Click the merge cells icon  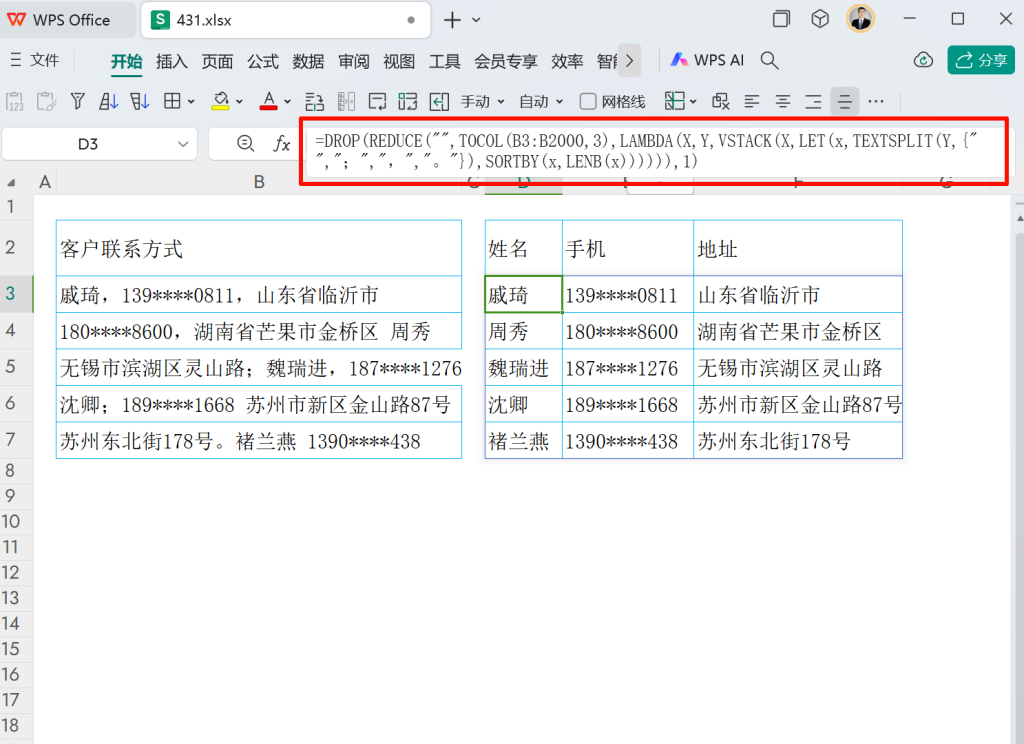[x=408, y=101]
